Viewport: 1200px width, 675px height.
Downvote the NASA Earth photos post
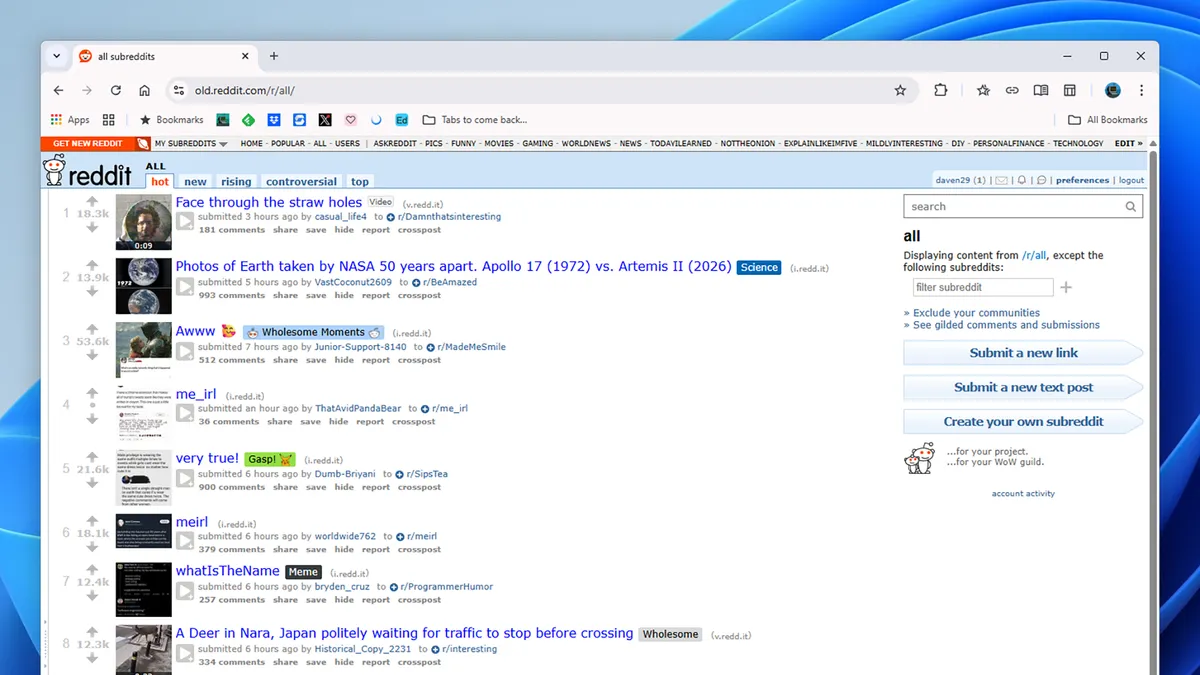point(91,293)
